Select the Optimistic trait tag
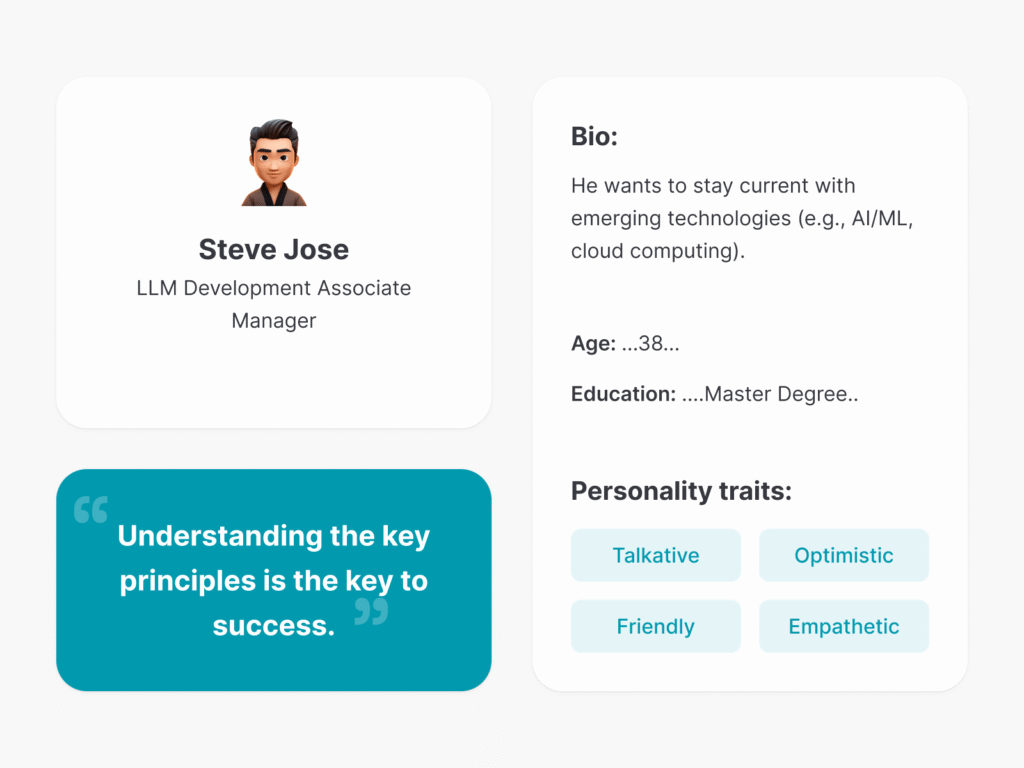This screenshot has height=768, width=1024. (x=844, y=555)
